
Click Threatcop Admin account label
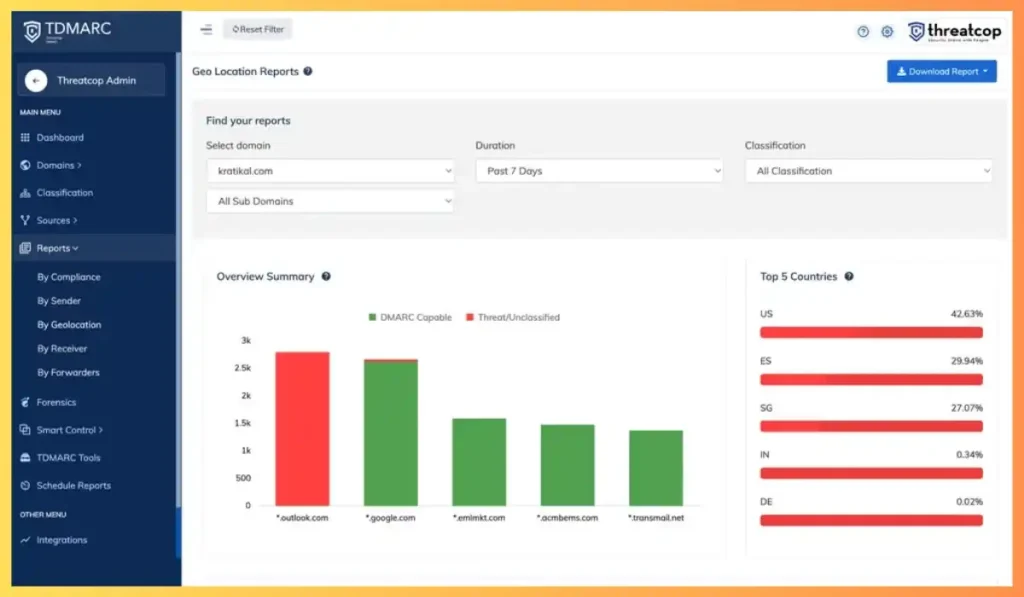point(97,80)
